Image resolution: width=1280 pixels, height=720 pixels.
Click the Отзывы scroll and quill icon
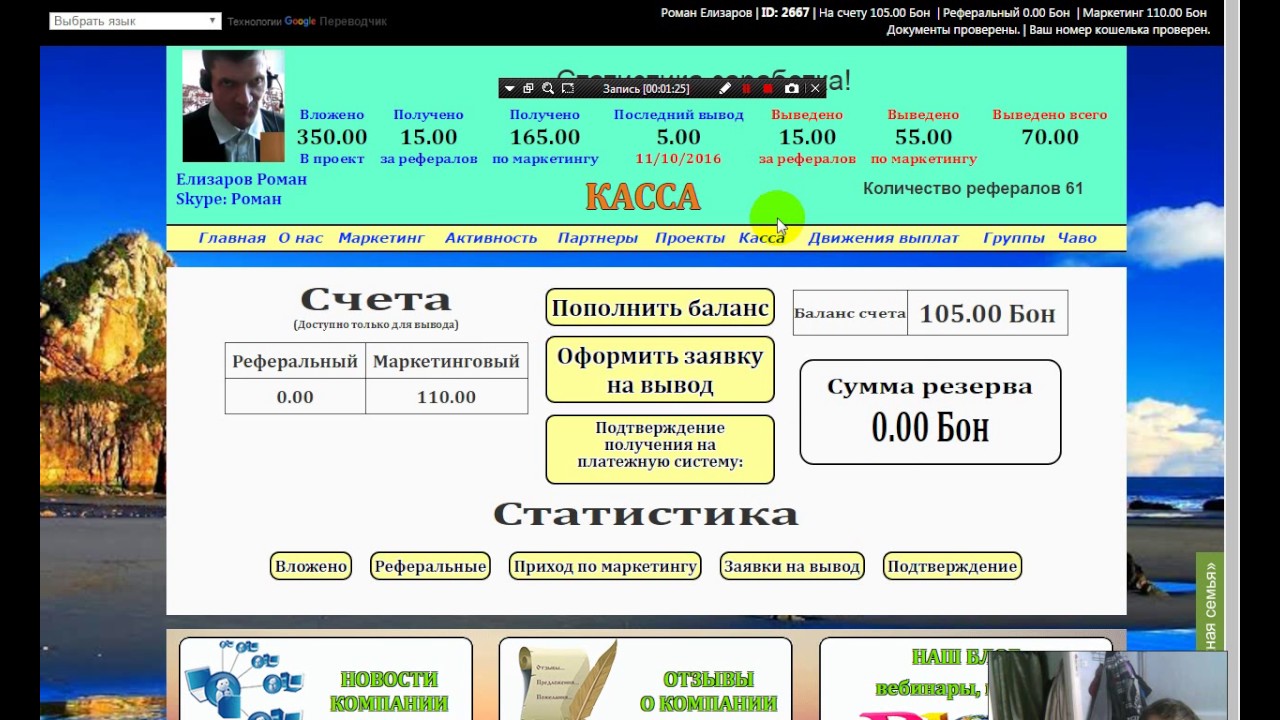click(x=570, y=682)
